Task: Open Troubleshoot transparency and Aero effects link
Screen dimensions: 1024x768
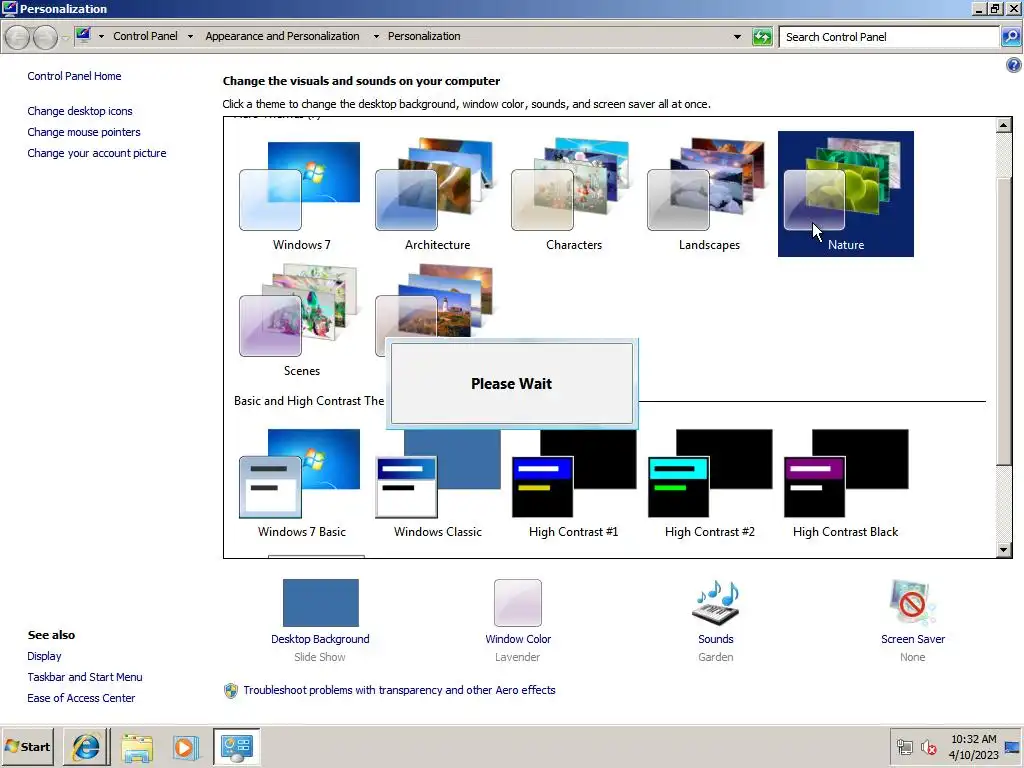Action: pyautogui.click(x=399, y=690)
